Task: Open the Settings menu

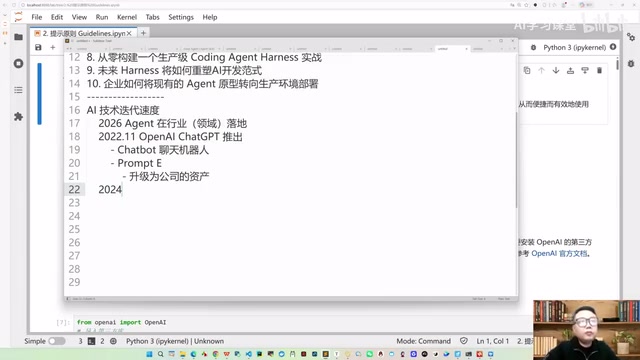Action: point(181,17)
